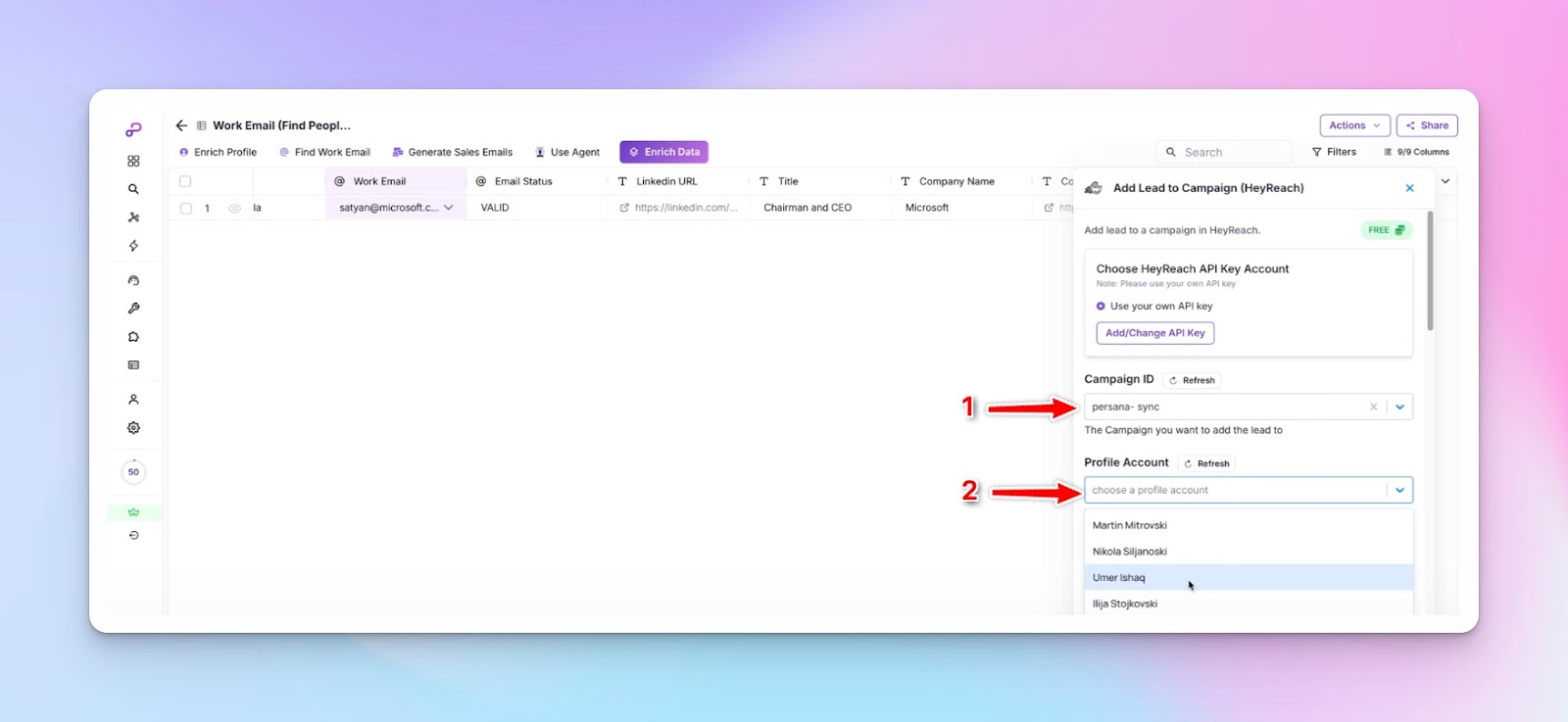Click the FREE credits badge
This screenshot has height=722, width=1568.
pos(1386,230)
